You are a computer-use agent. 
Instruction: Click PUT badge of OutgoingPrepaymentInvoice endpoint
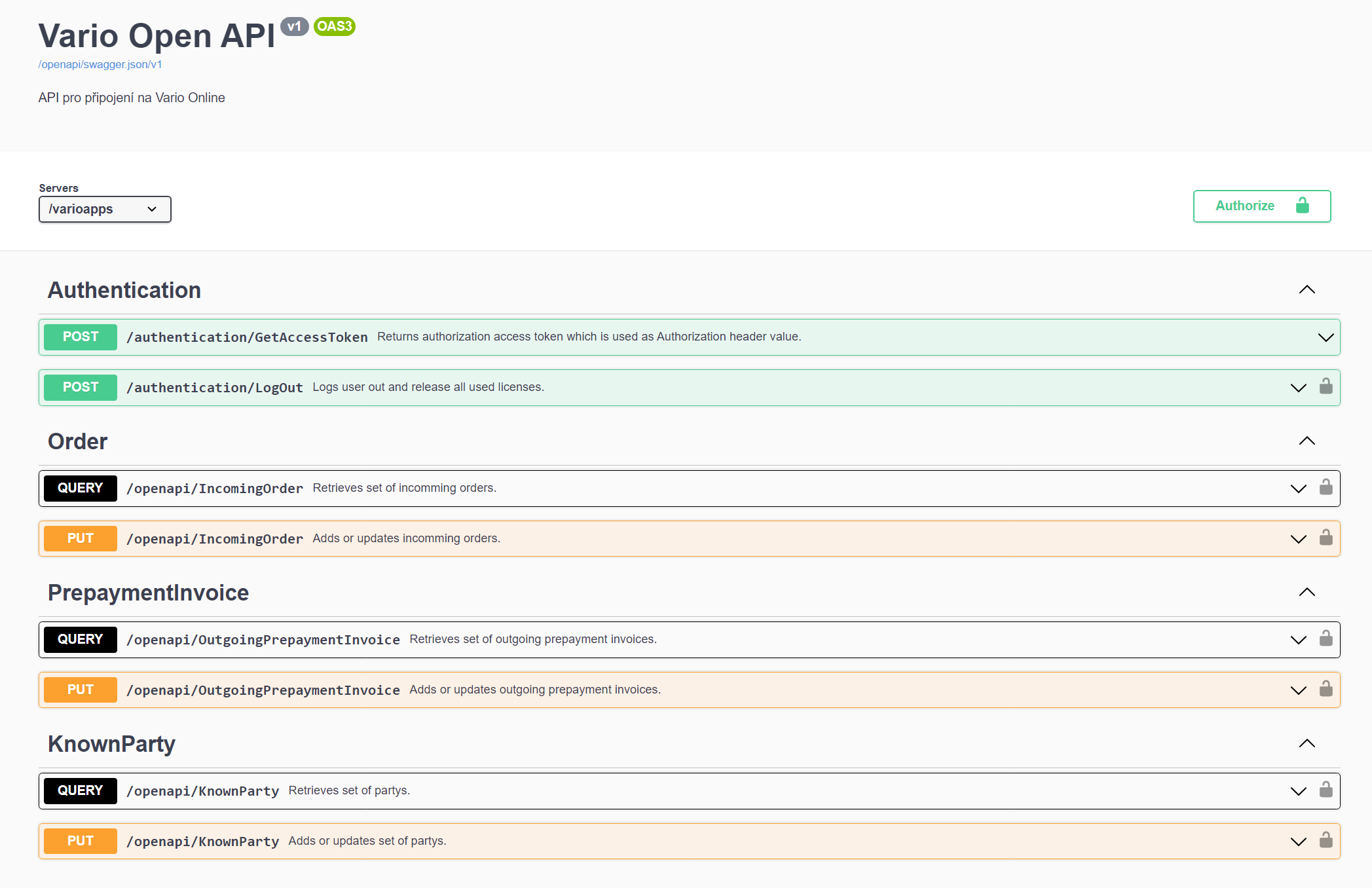coord(81,690)
